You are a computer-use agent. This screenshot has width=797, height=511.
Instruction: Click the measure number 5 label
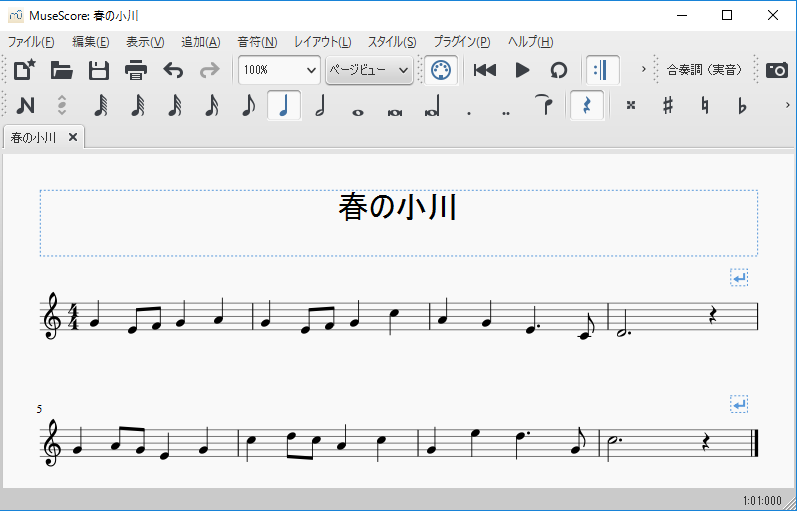point(39,409)
